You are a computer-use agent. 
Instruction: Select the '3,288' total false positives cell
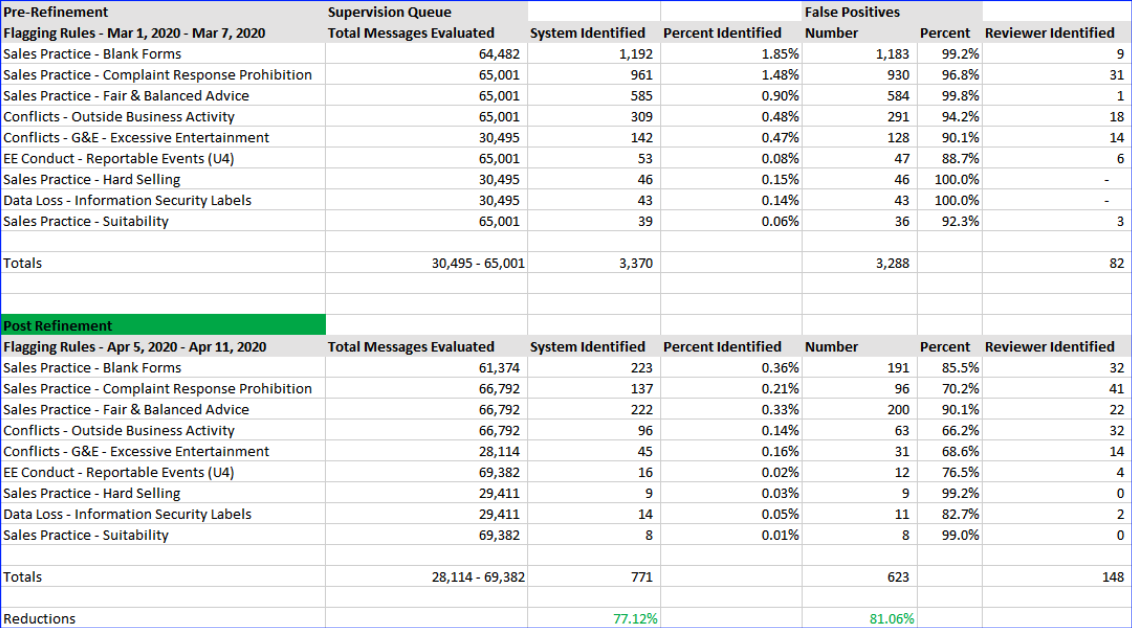tap(859, 263)
